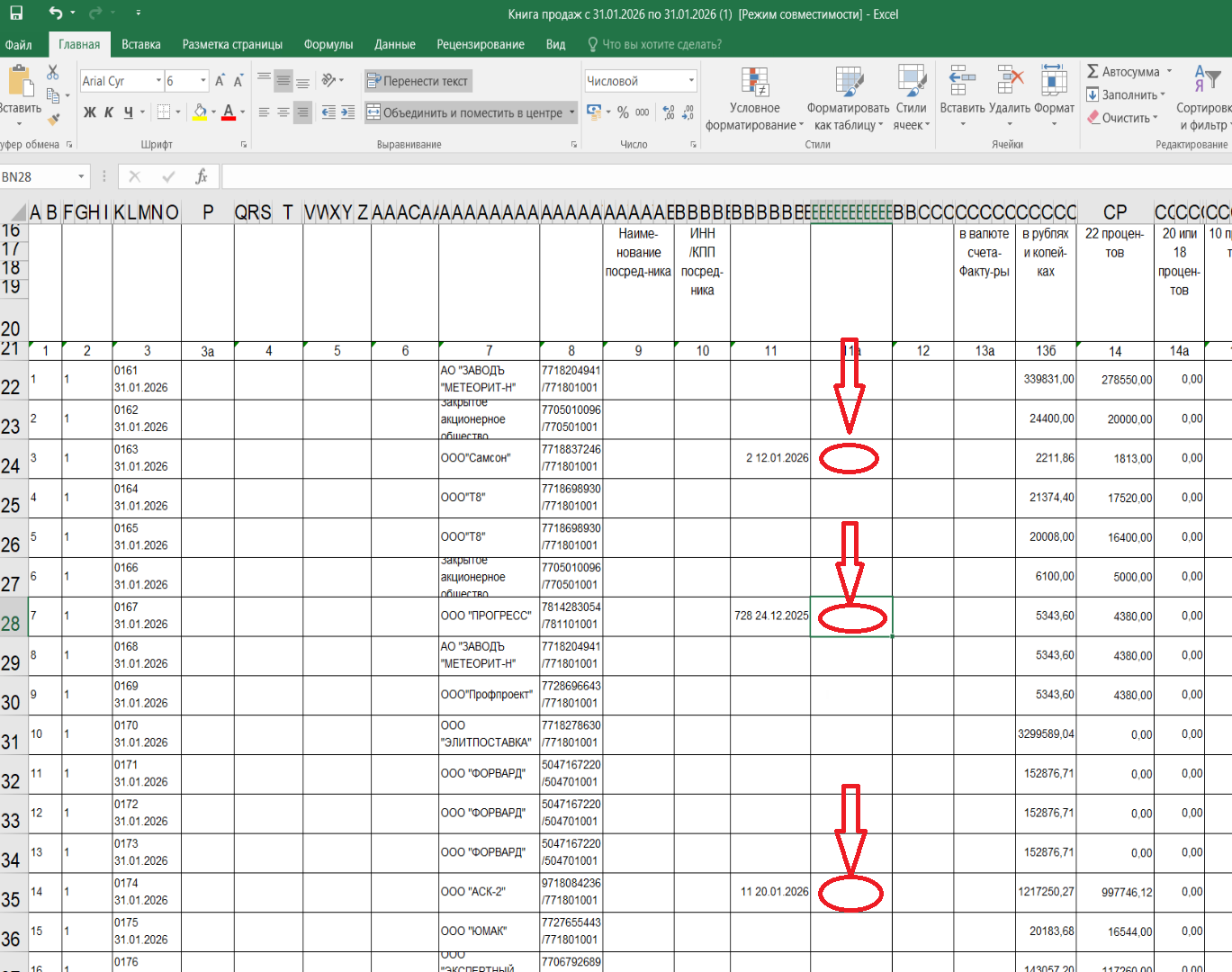Expand the Числовой number format dropdown
The width and height of the screenshot is (1232, 972).
691,81
